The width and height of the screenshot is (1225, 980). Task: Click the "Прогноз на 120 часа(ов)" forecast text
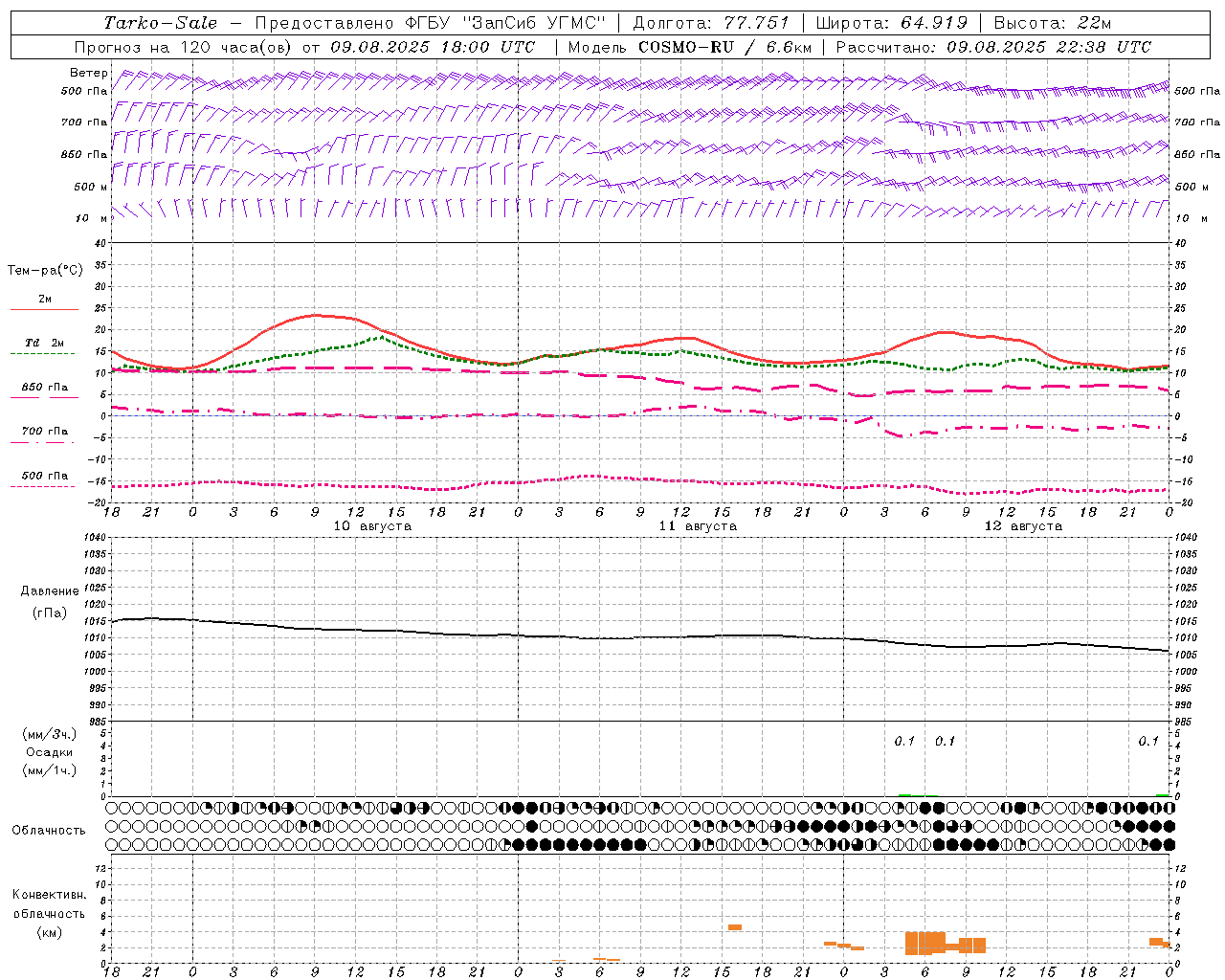click(184, 47)
